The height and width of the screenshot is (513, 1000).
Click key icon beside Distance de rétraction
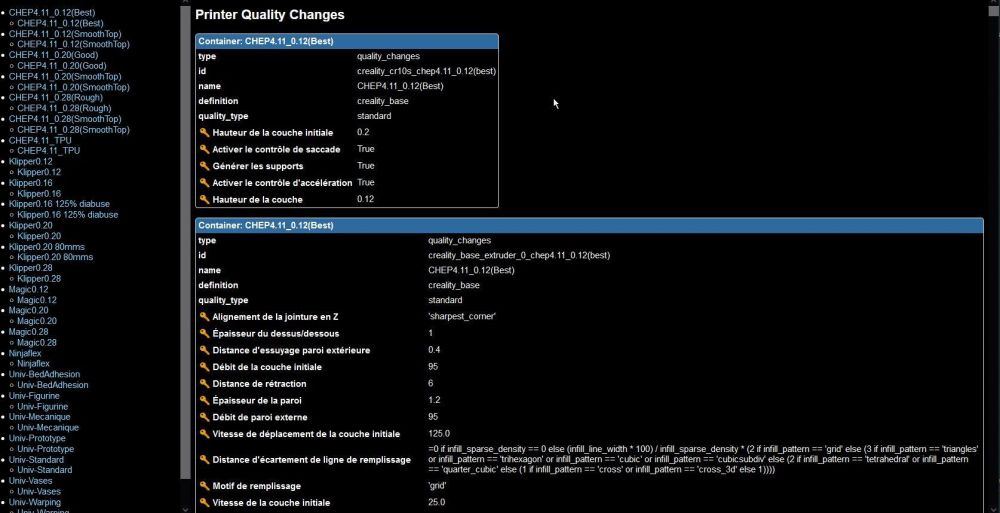[x=204, y=383]
